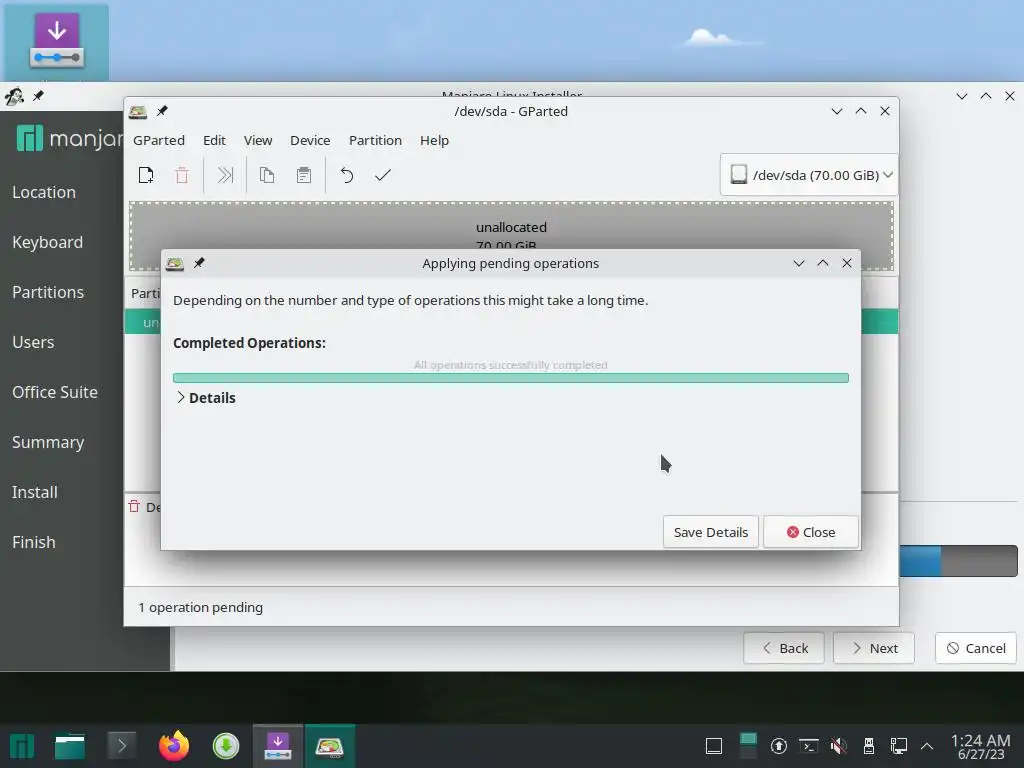Click Back in the Manjaro installer
Viewport: 1024px width, 768px height.
pos(784,648)
